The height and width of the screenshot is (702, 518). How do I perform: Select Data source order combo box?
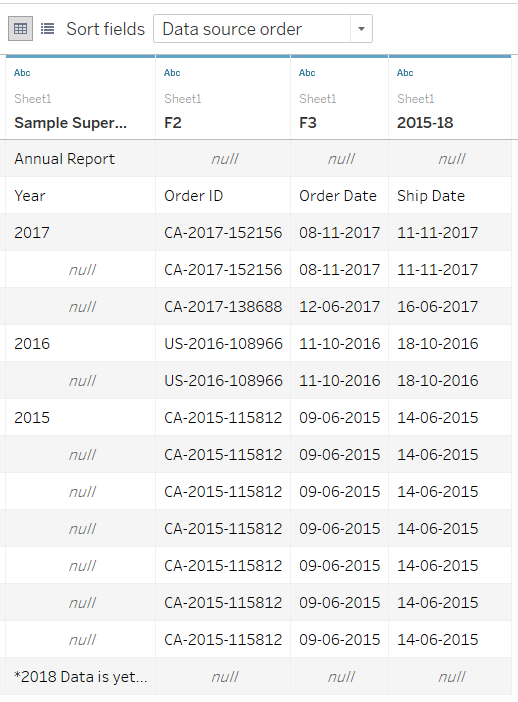263,29
